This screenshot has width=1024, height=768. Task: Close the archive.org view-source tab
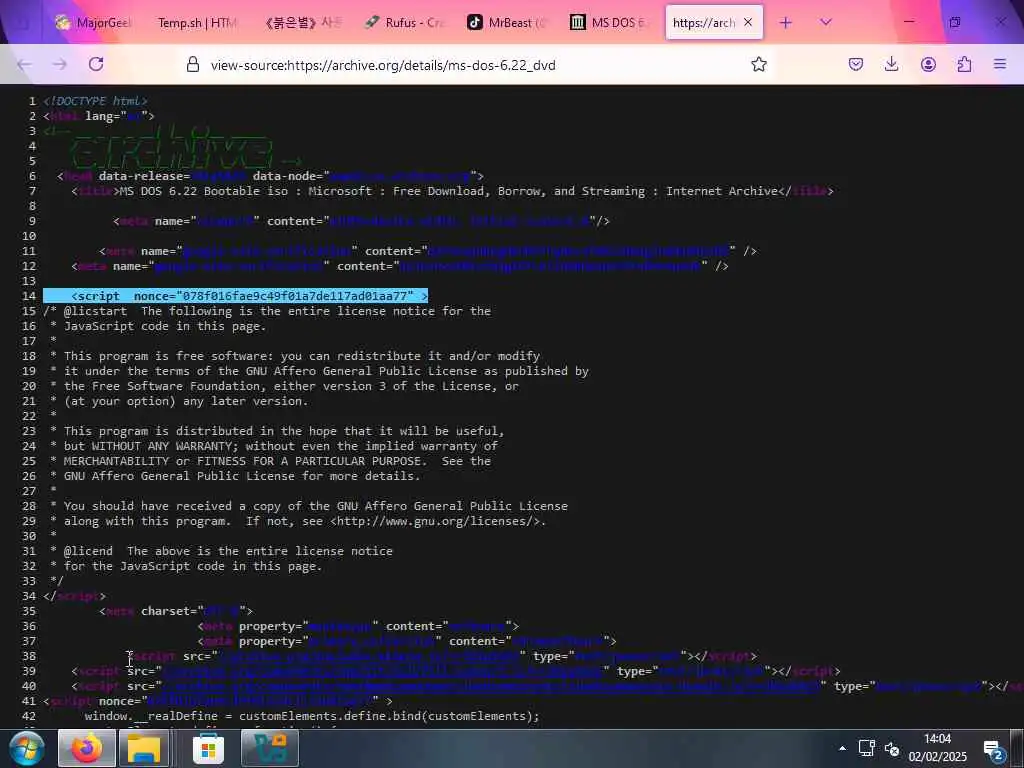point(748,22)
